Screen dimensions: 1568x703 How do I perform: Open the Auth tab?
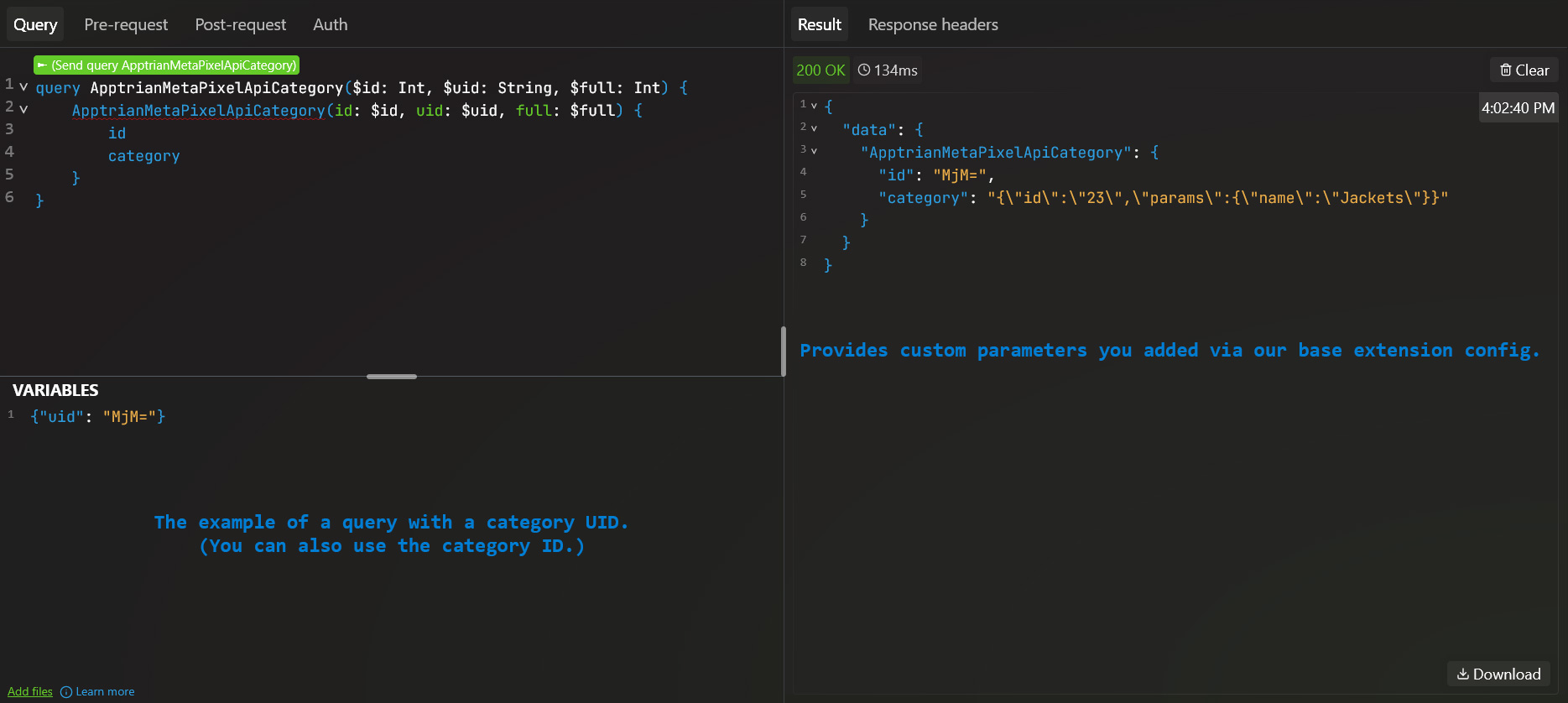click(x=331, y=24)
